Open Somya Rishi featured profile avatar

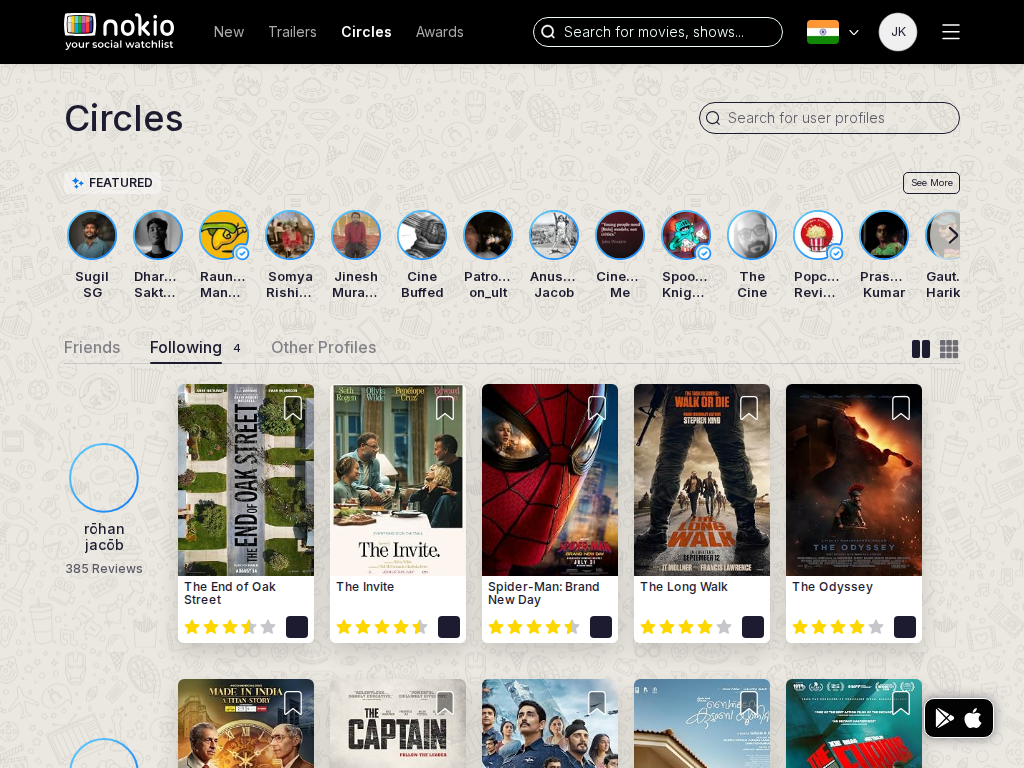tap(290, 235)
